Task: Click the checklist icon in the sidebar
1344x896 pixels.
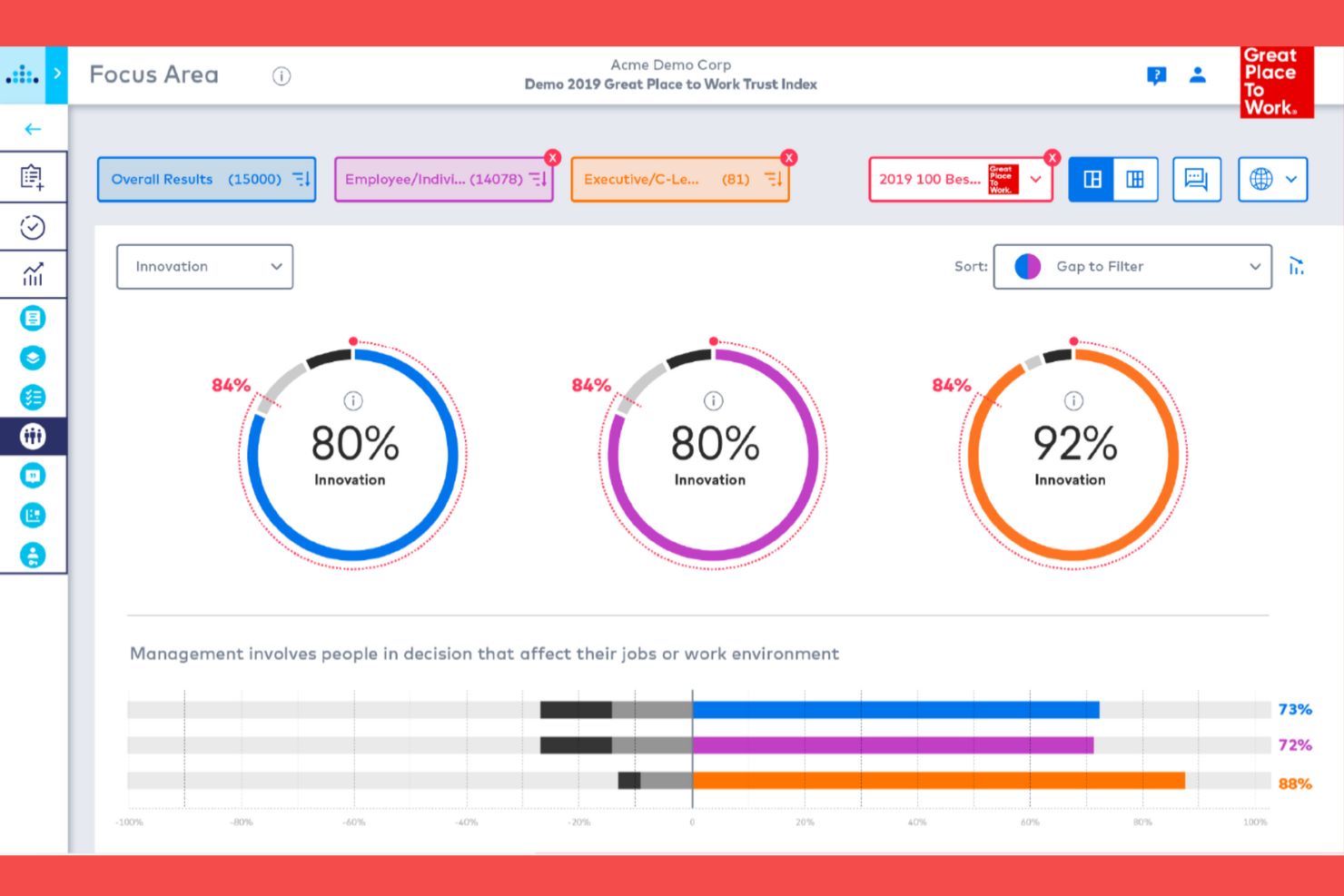Action: pyautogui.click(x=34, y=397)
